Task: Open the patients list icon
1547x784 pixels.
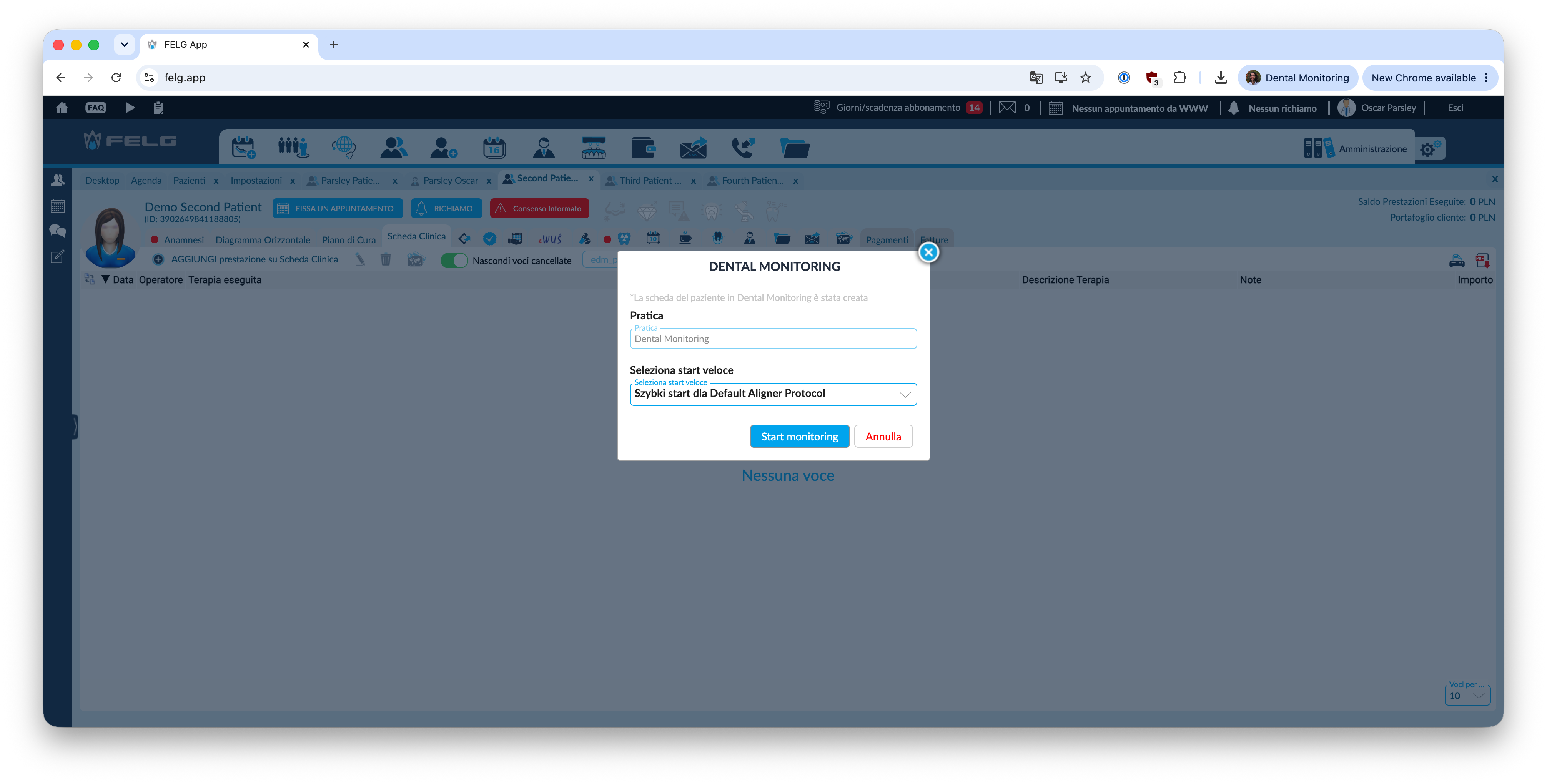Action: (393, 147)
